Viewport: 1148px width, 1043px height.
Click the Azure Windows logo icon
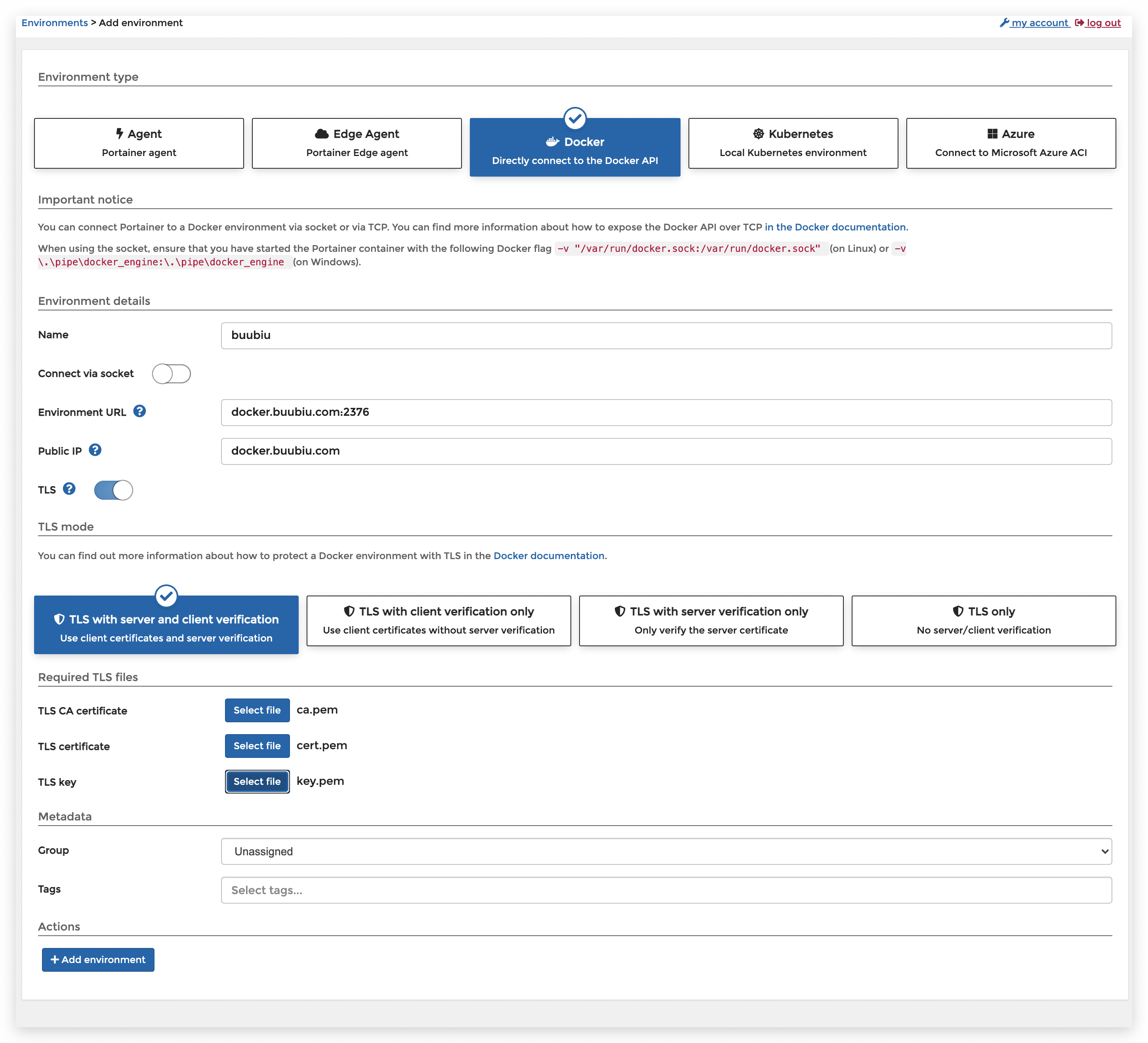[x=992, y=134]
